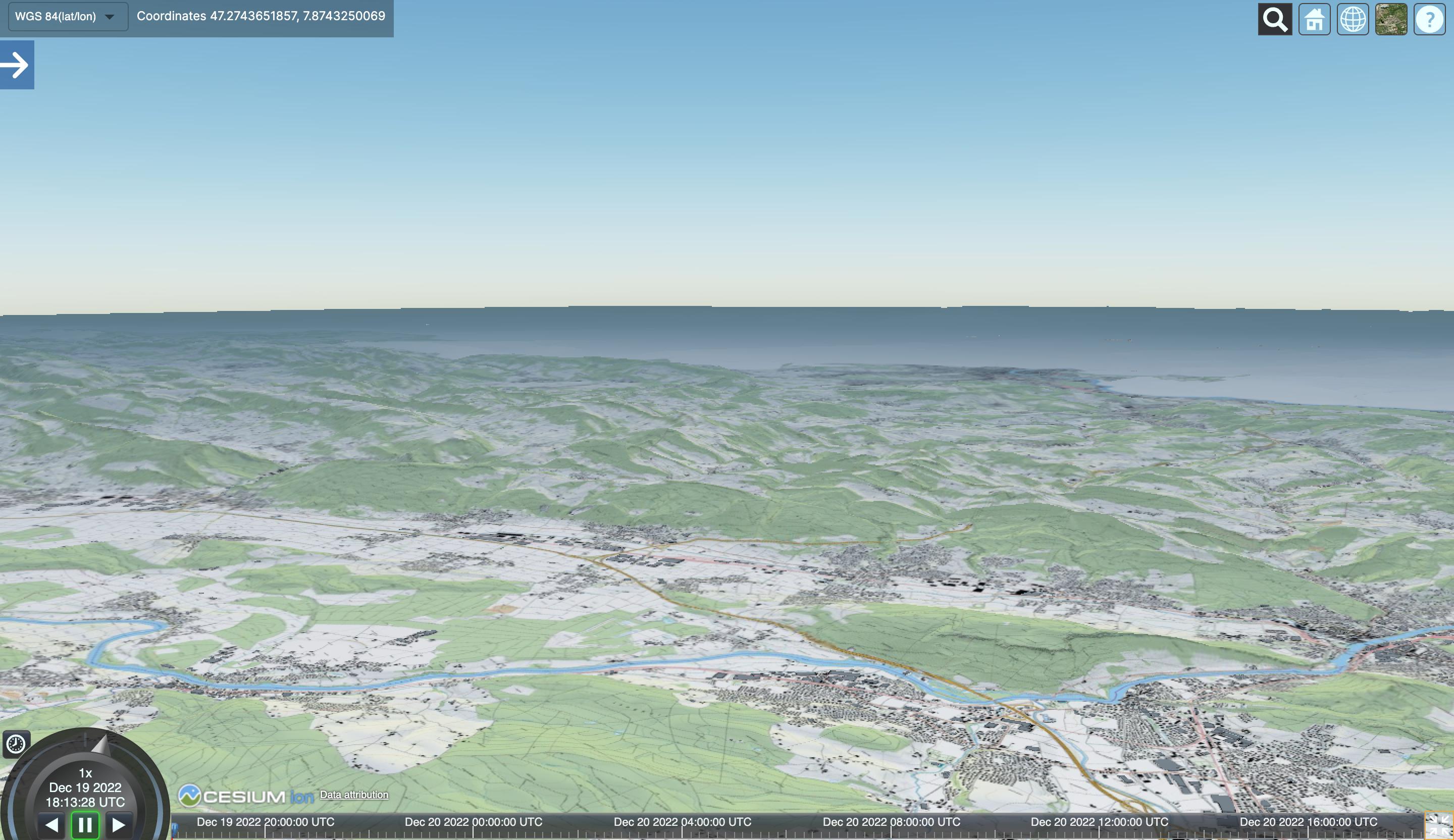Jump timeline to Dec 20 04:00:00 UTC
1454x840 pixels.
coord(682,822)
